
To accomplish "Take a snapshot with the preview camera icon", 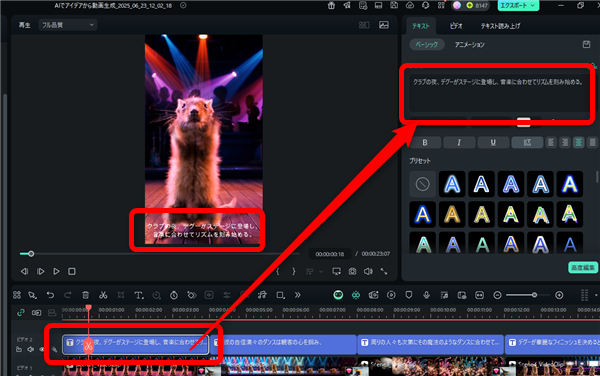I will (x=352, y=271).
